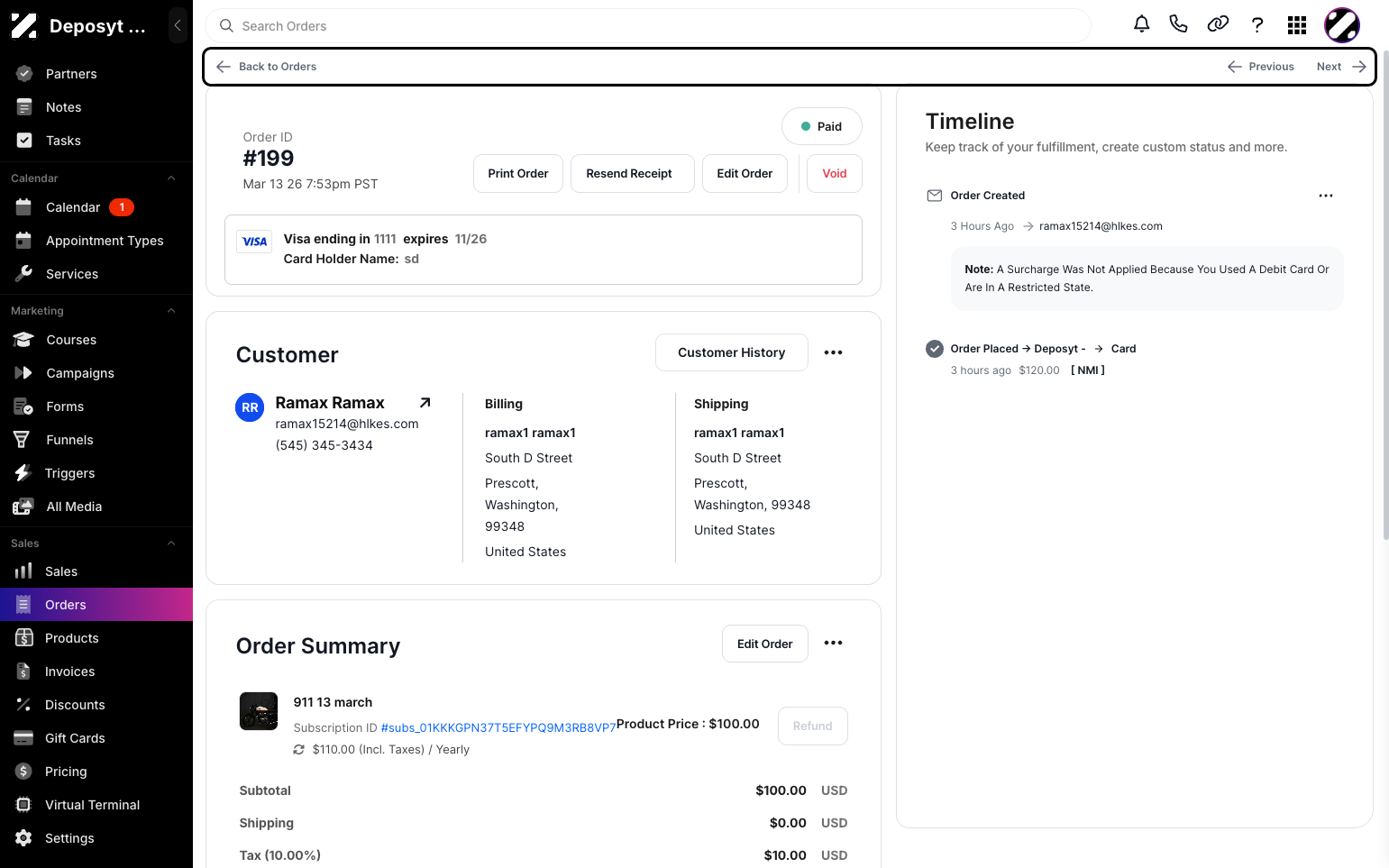Viewport: 1389px width, 868px height.
Task: Click the Deposyt logo
Action: 23,26
